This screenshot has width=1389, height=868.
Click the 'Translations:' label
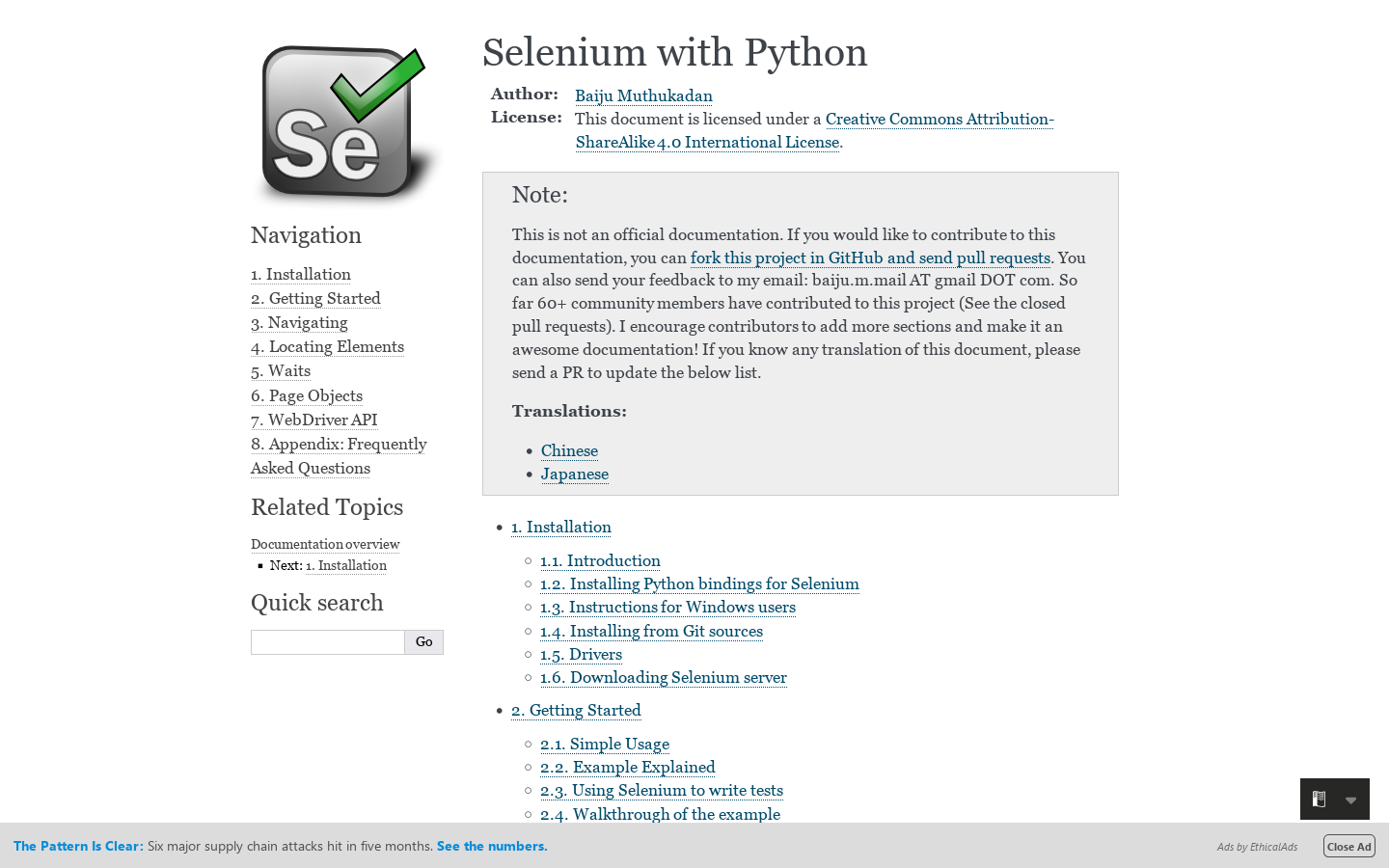[x=569, y=411]
